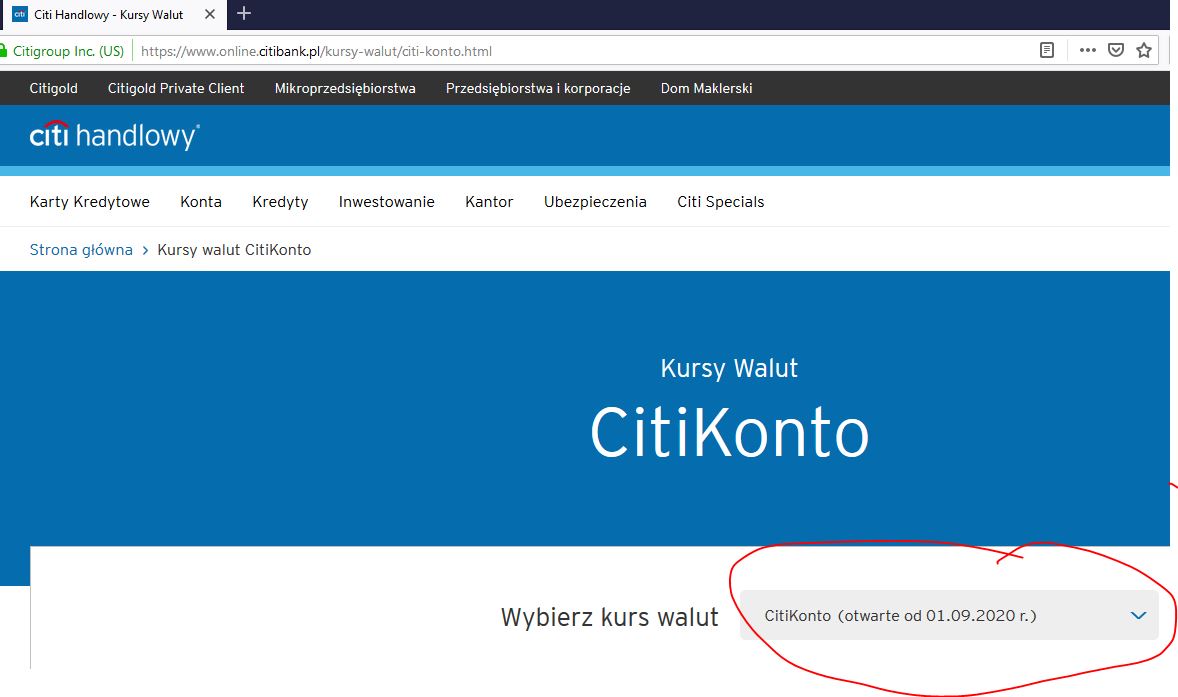Open Citigold section

pyautogui.click(x=53, y=89)
